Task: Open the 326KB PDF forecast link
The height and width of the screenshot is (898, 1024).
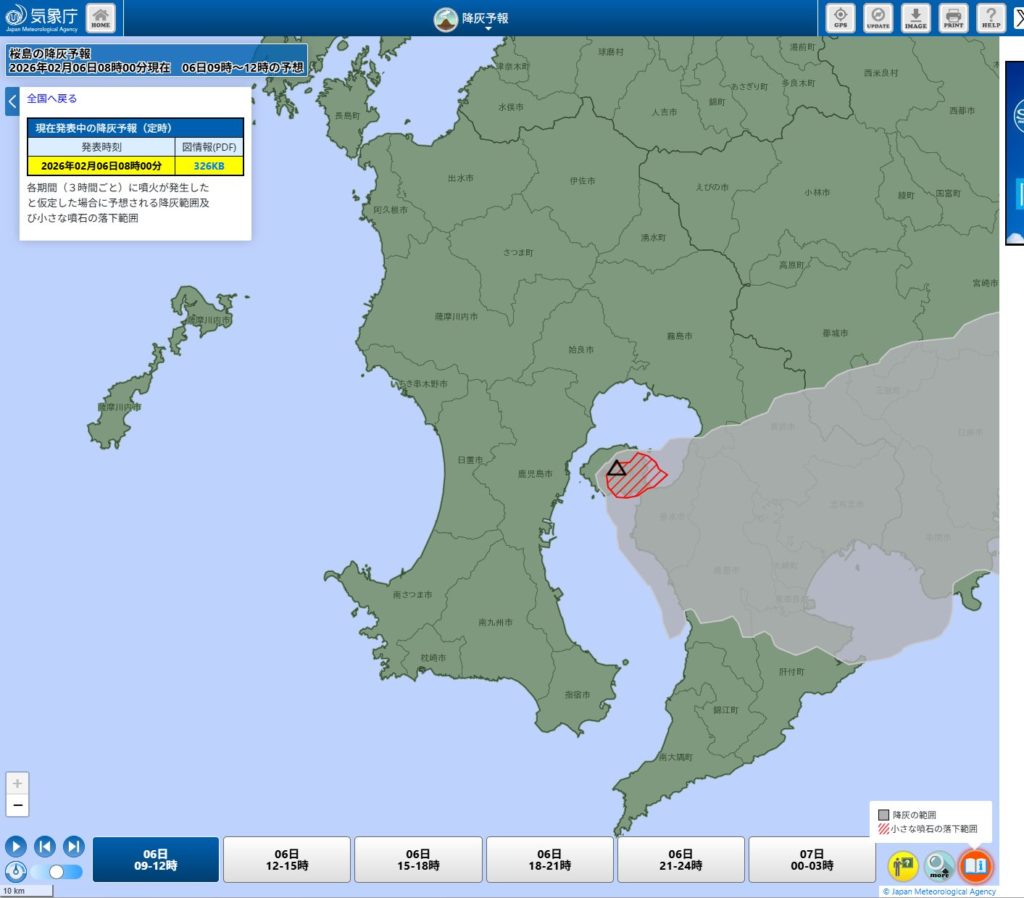Action: point(208,165)
